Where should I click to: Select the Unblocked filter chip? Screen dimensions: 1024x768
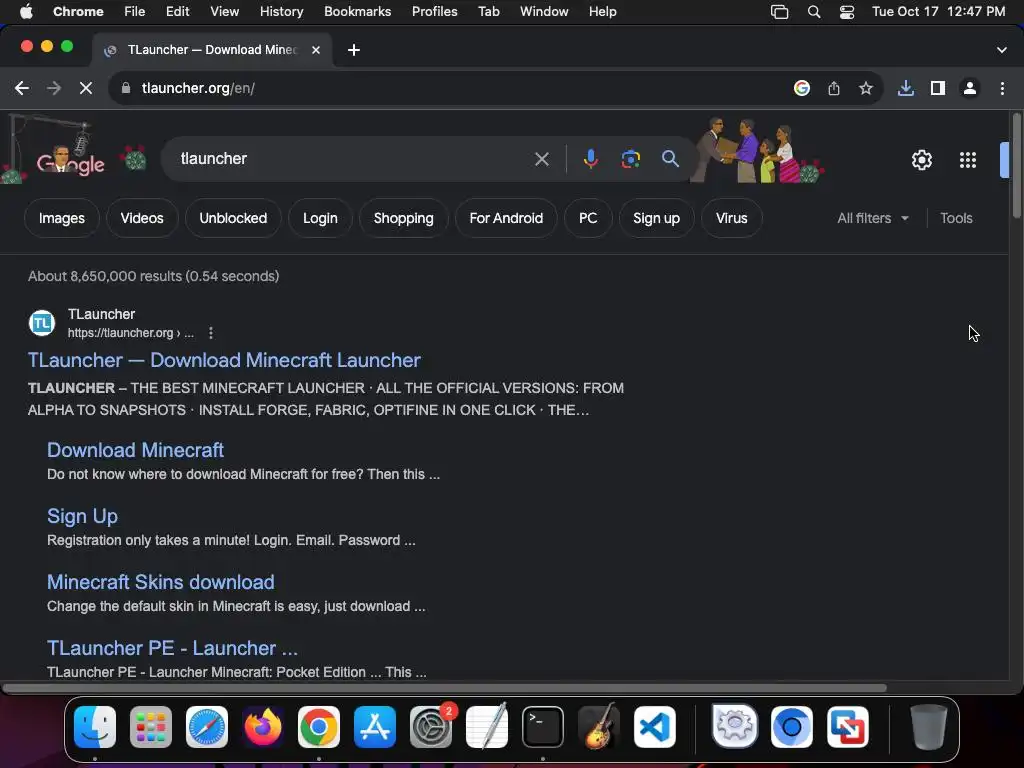pos(233,218)
